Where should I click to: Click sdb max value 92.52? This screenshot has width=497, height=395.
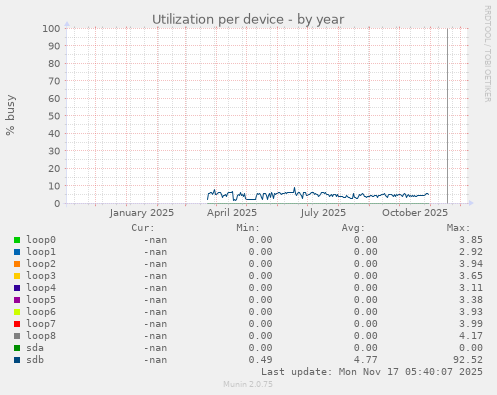tap(468, 360)
